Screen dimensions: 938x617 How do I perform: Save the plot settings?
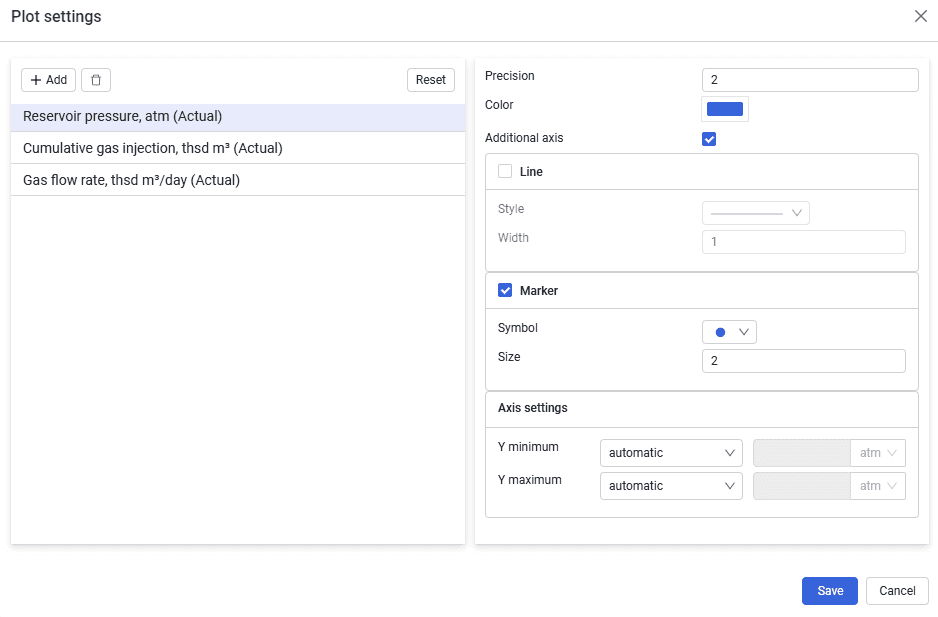(830, 591)
